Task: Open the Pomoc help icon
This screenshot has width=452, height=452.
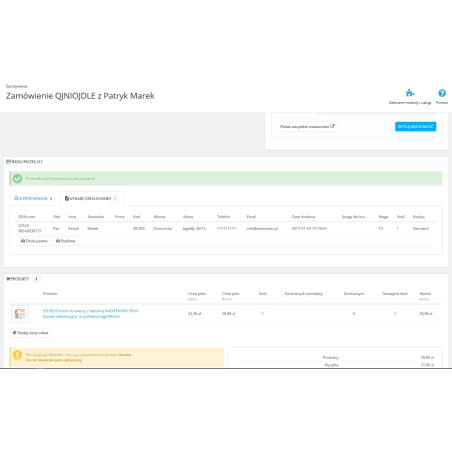Action: 442,93
